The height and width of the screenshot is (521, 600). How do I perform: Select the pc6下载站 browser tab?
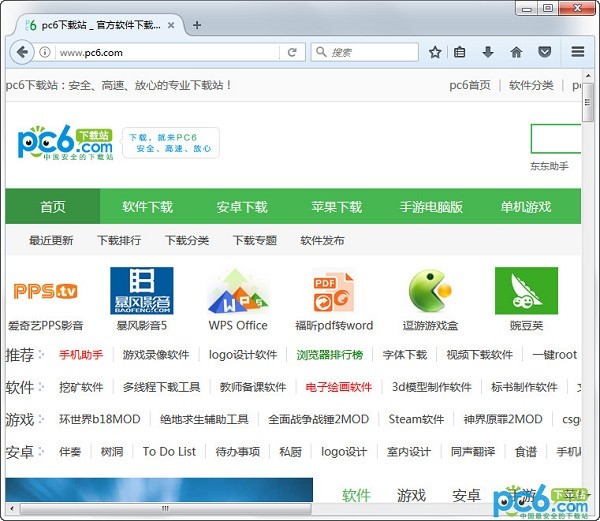99,25
